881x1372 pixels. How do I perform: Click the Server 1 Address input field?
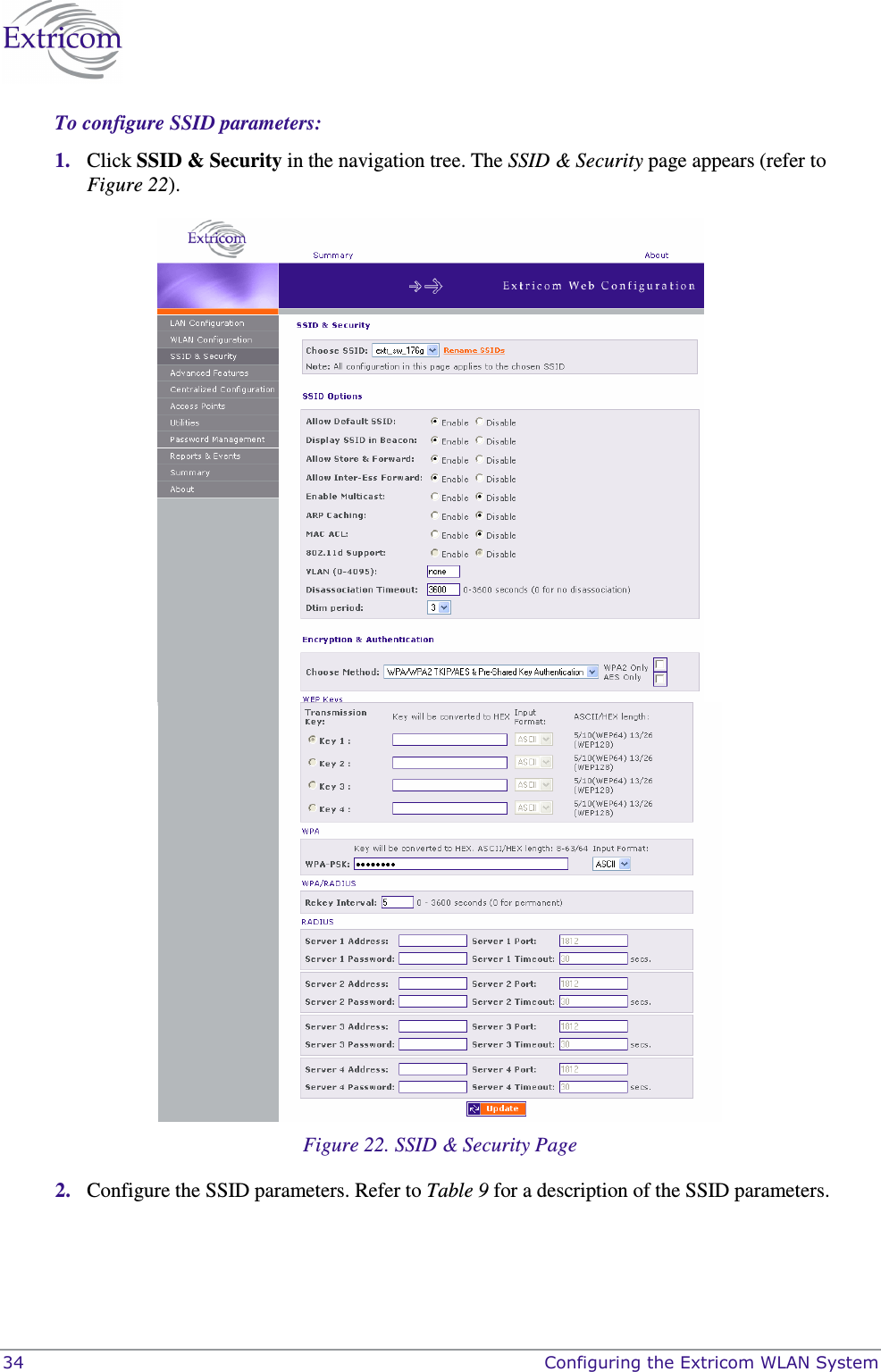(x=433, y=940)
